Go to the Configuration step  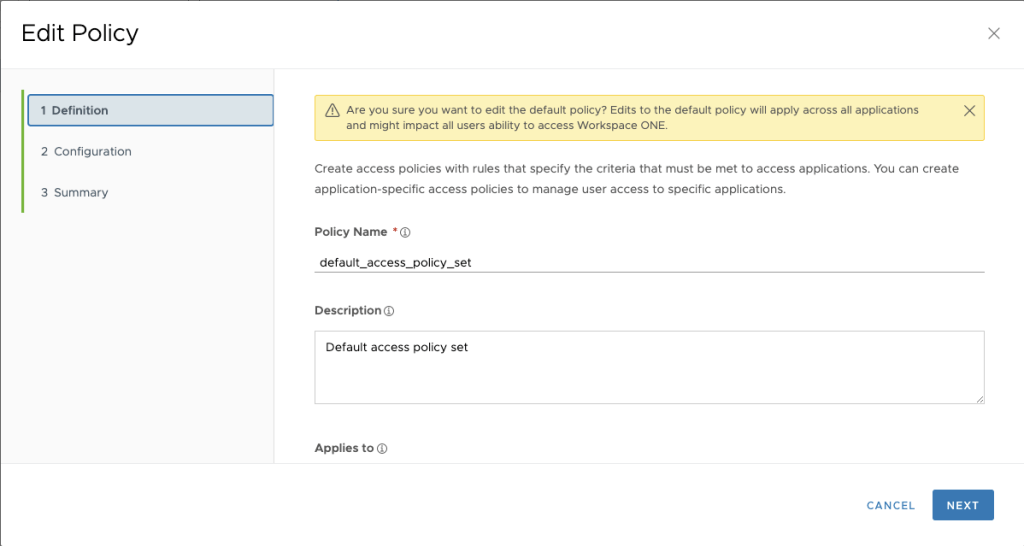[86, 152]
